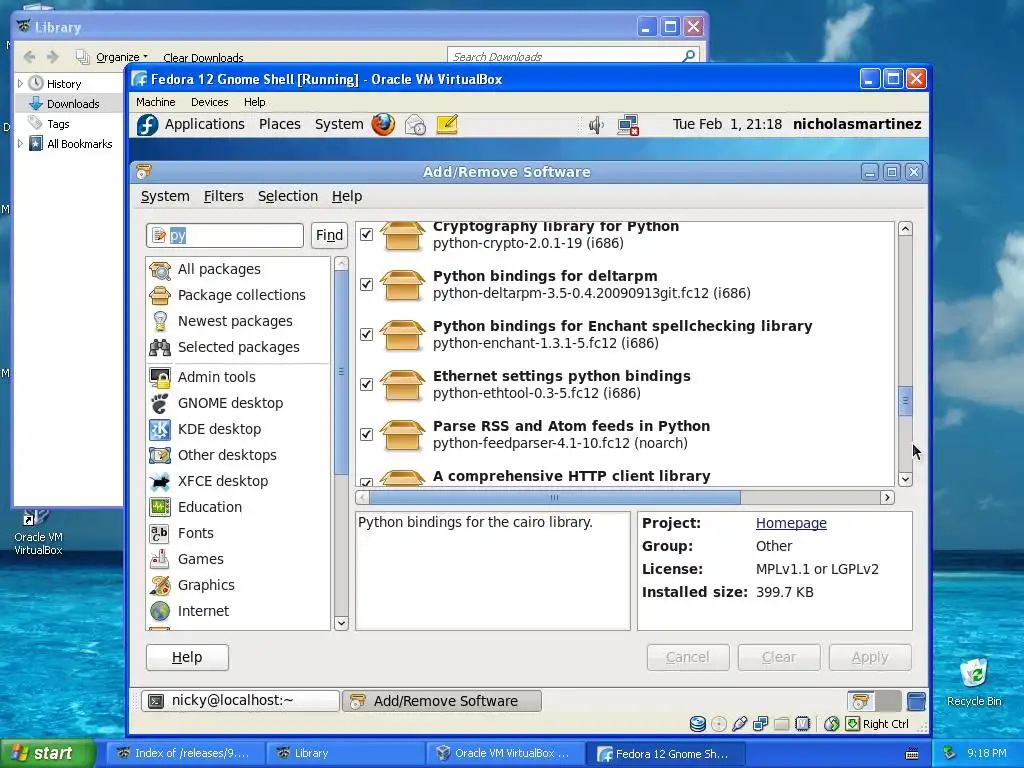This screenshot has height=768, width=1024.
Task: Click the VirtualBox USB status icon
Action: [740, 724]
